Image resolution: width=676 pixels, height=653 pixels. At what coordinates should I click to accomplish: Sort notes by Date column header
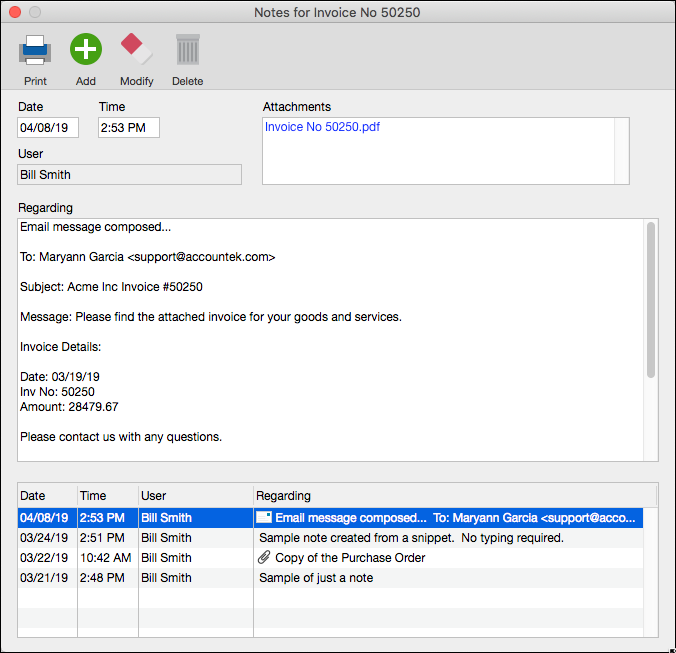pyautogui.click(x=47, y=496)
